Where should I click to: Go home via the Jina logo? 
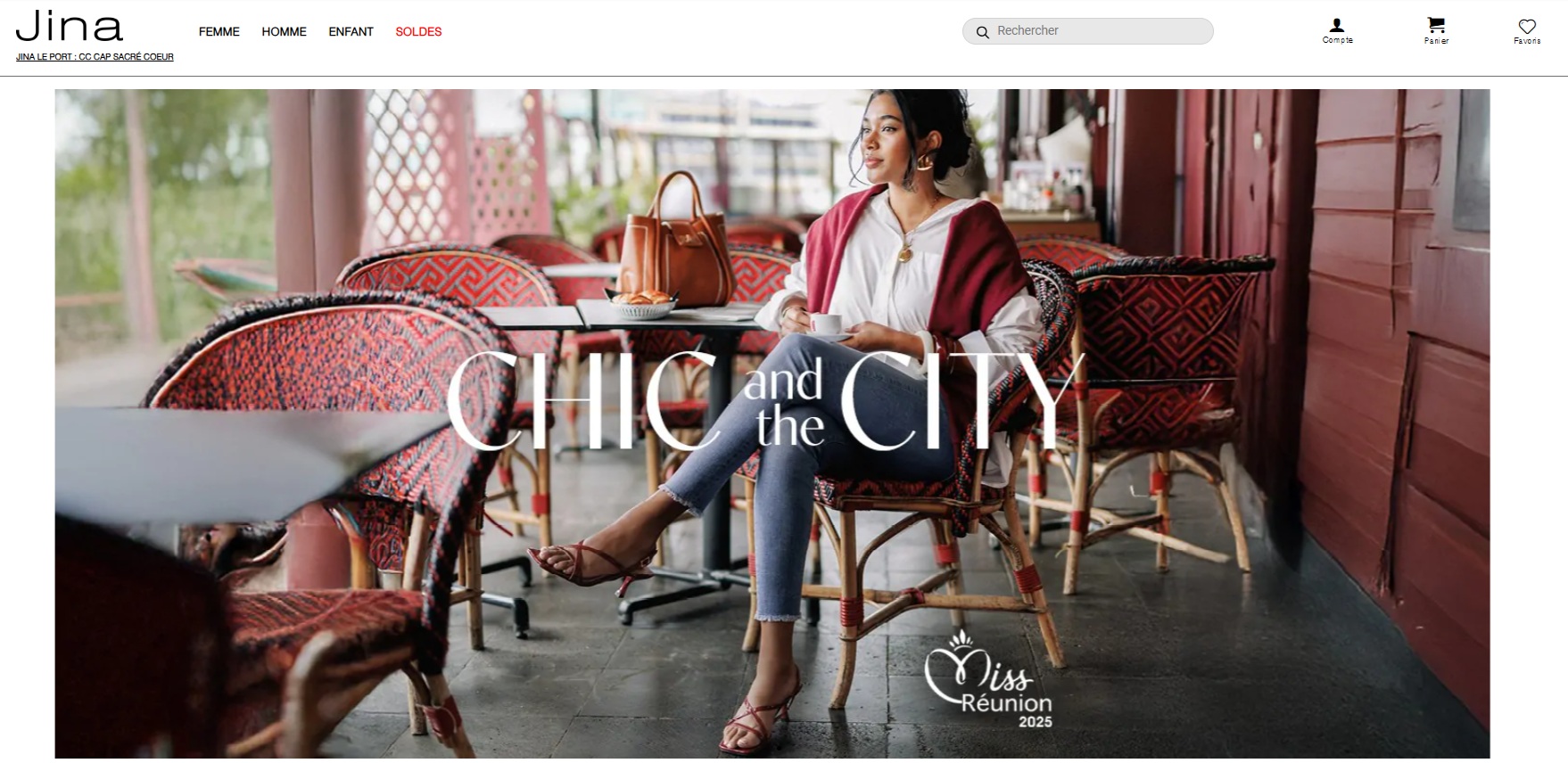70,26
